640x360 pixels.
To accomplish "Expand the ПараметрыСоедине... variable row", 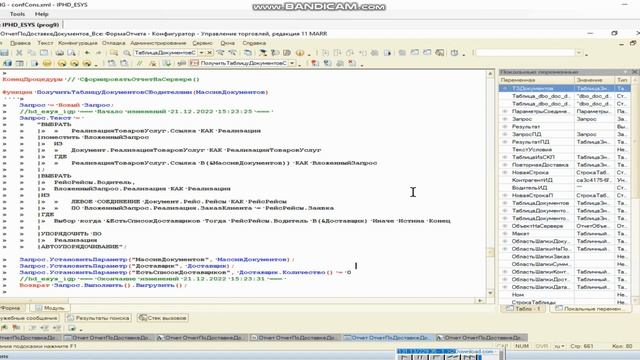I will [x=505, y=111].
